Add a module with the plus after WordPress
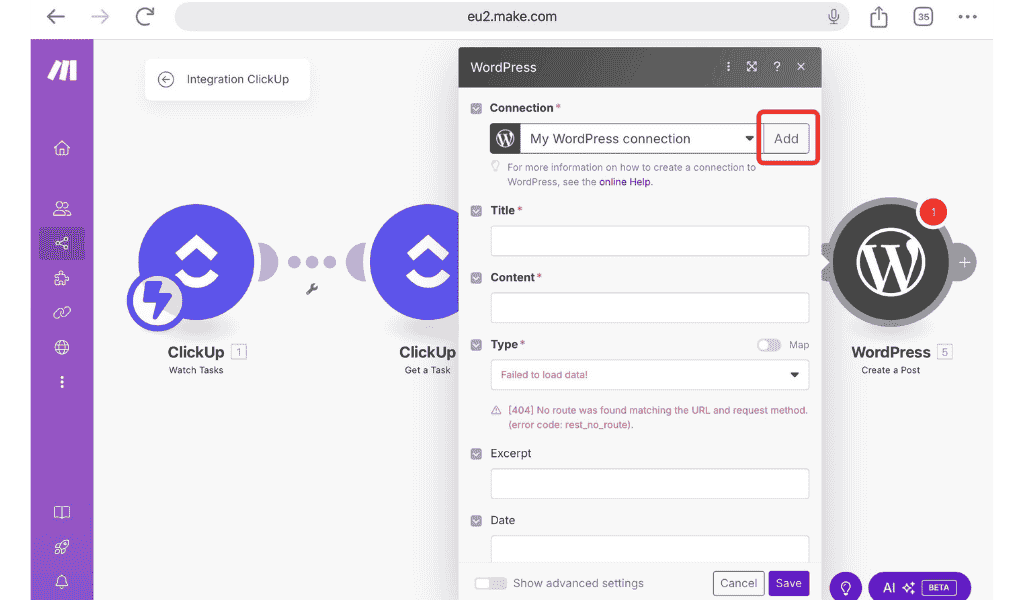The height and width of the screenshot is (600, 1024). (964, 262)
